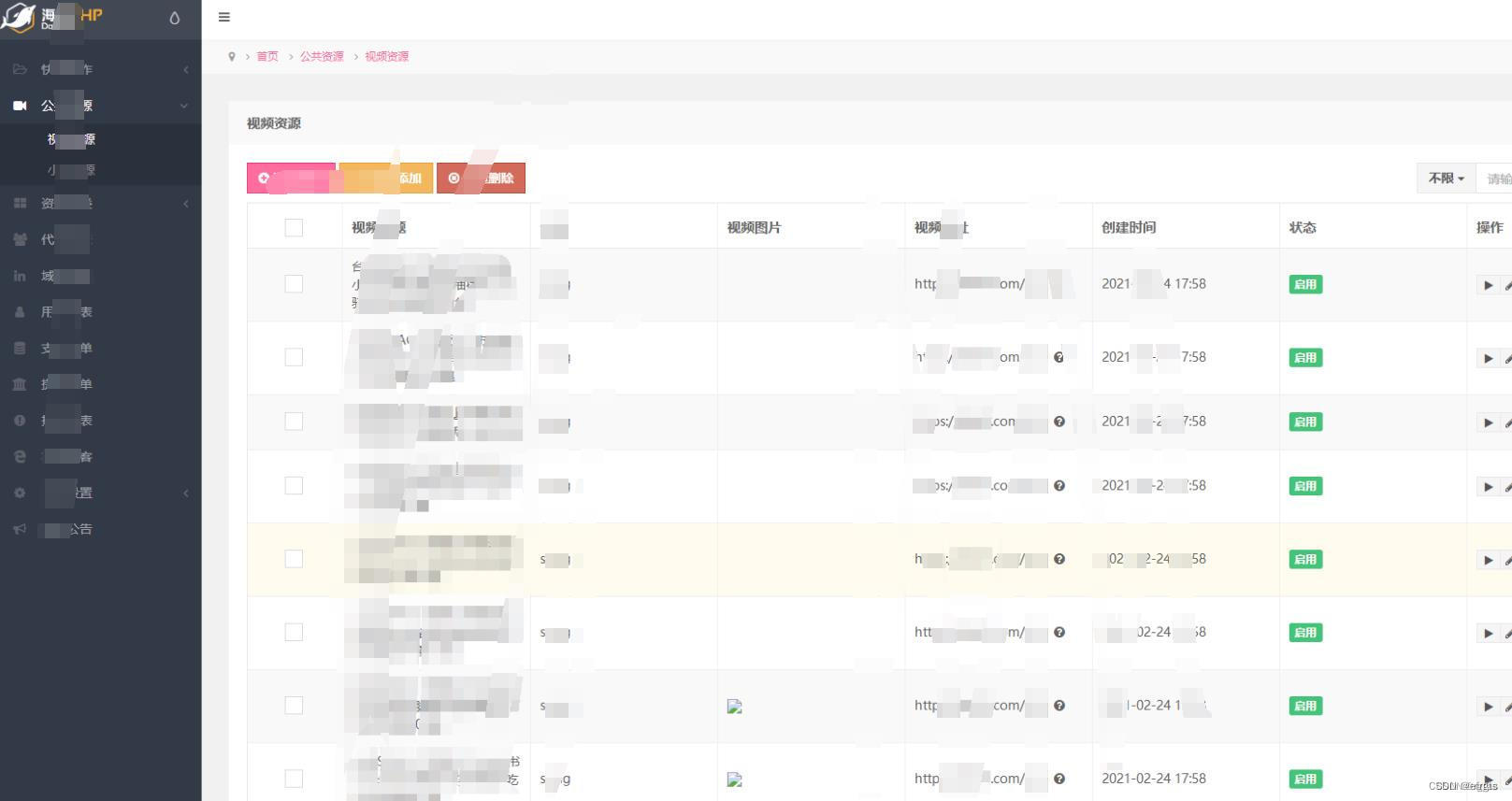Toggle 启用 status badge in last visible row
This screenshot has width=1512, height=801.
tap(1305, 779)
